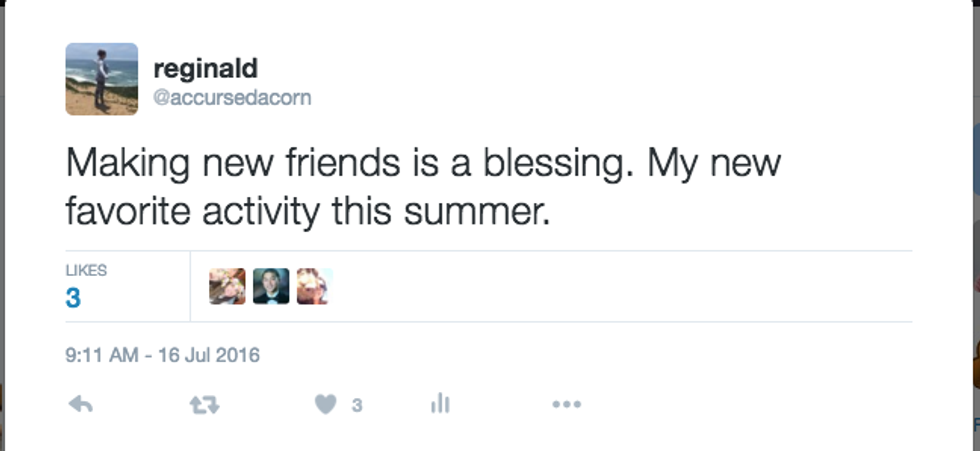Viewport: 980px width, 451px height.
Task: Open the first liker's avatar
Action: coord(227,287)
